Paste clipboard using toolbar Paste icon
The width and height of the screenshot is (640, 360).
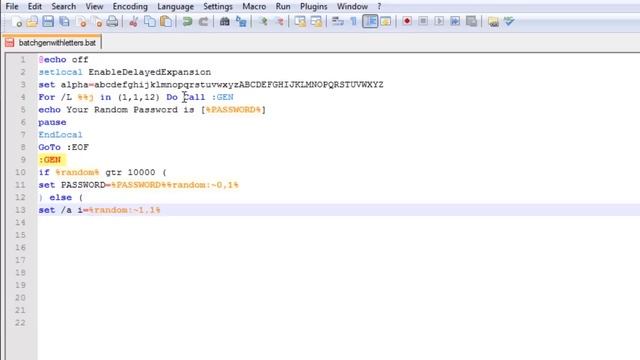pyautogui.click(x=166, y=22)
